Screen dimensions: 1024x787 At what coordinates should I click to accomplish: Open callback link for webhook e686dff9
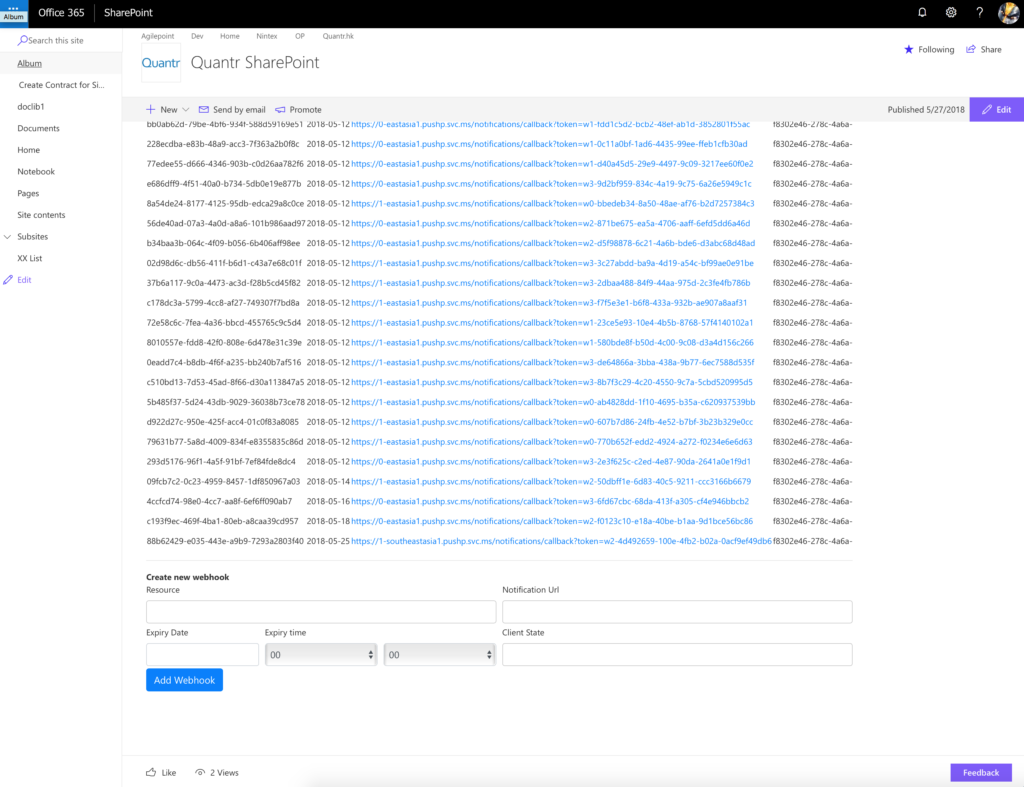pos(551,184)
